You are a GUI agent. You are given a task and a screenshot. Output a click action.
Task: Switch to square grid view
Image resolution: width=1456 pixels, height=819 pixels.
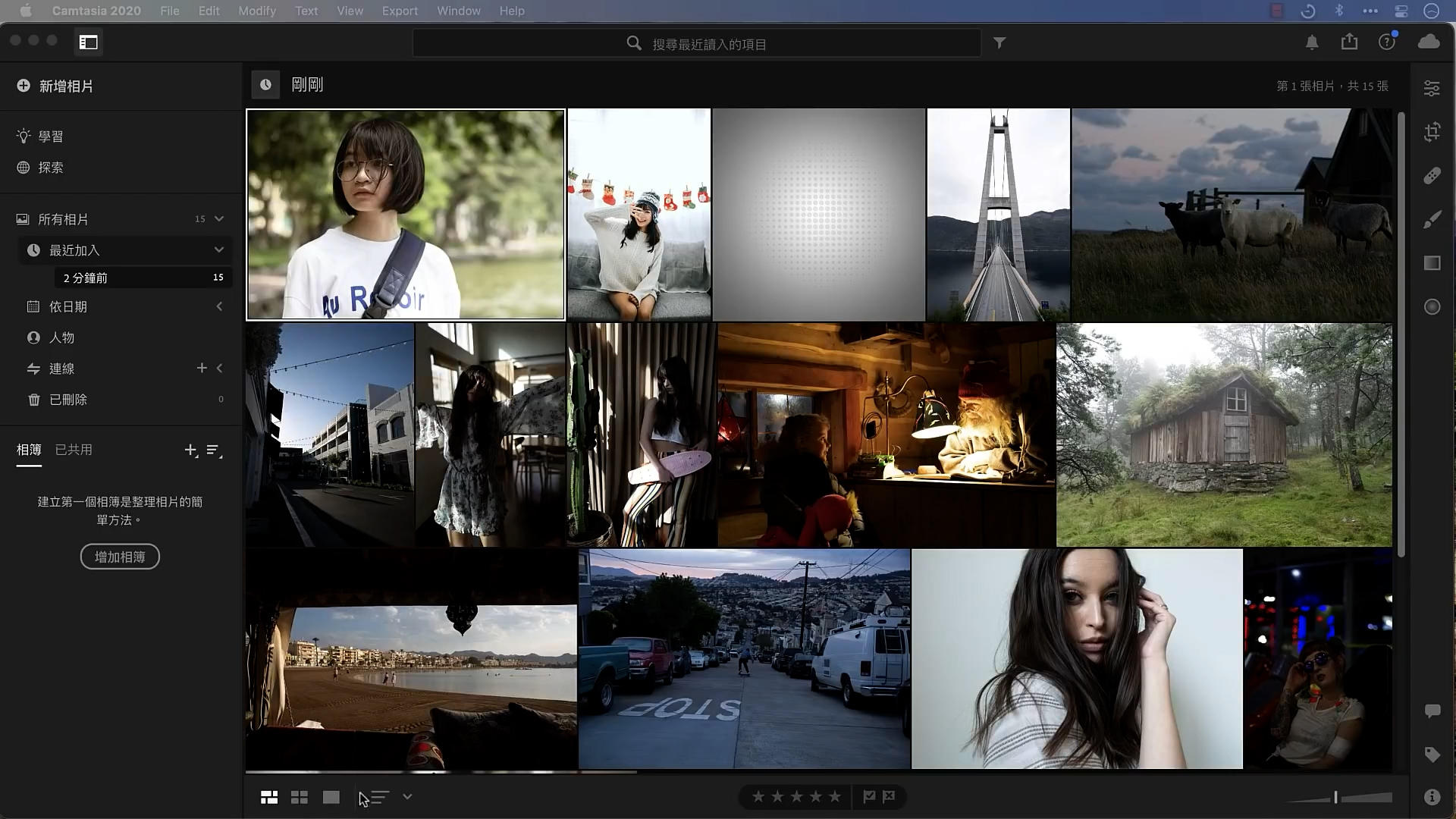pos(300,797)
